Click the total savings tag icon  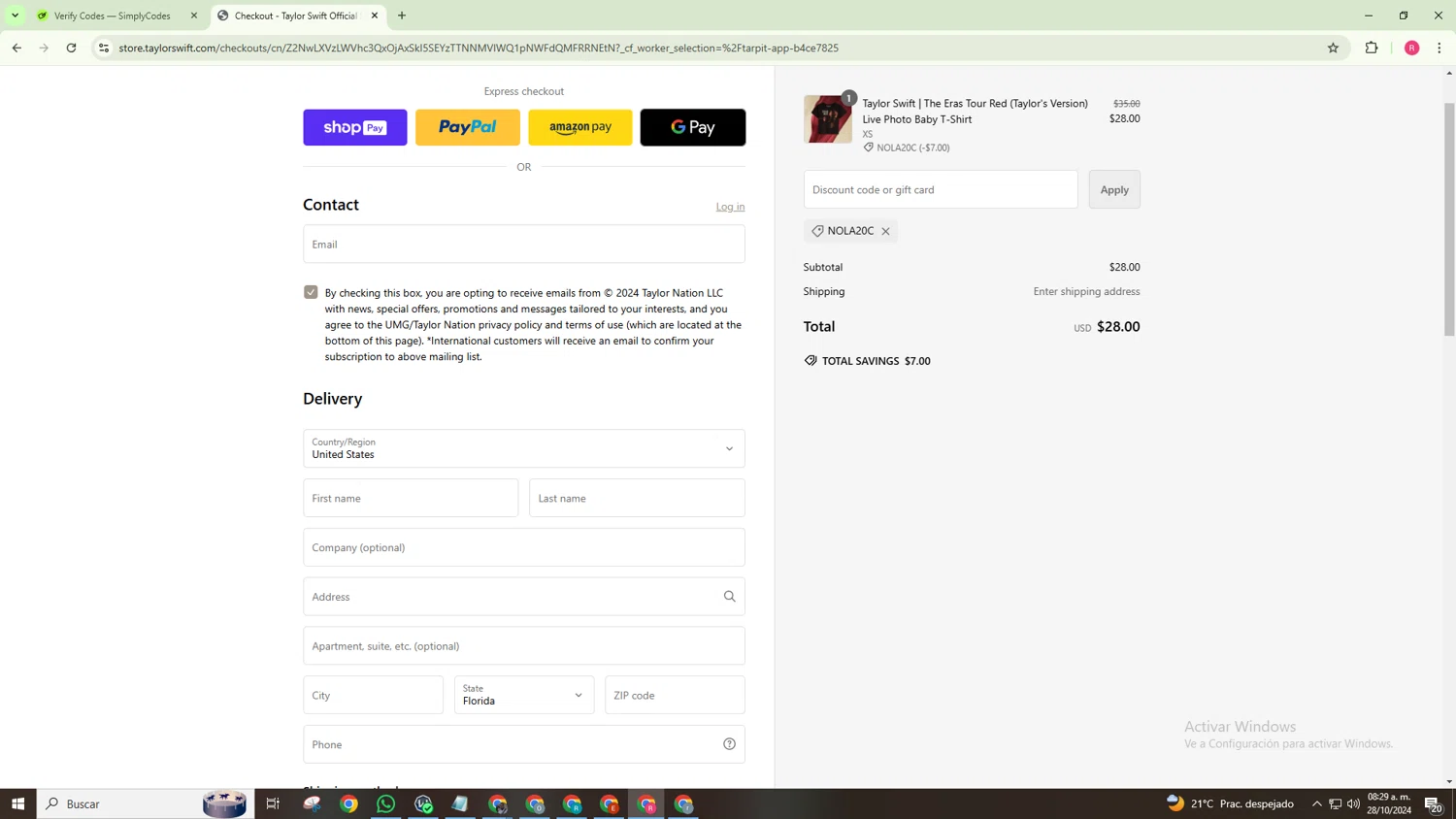pyautogui.click(x=811, y=361)
